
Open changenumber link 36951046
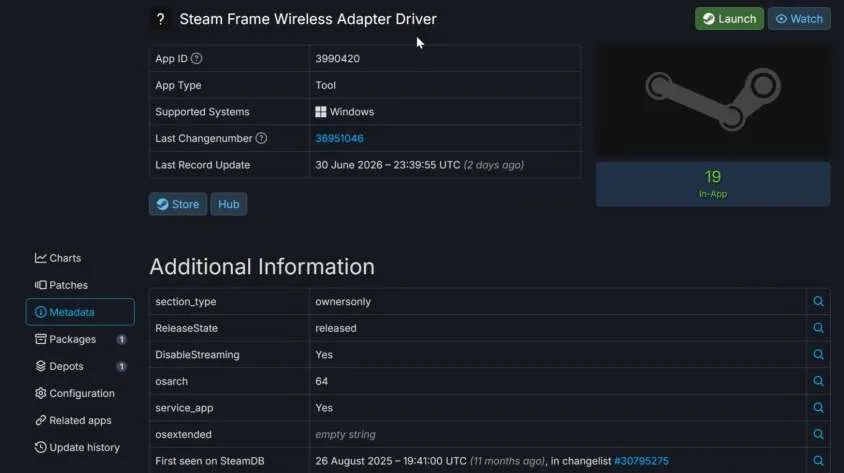click(339, 138)
